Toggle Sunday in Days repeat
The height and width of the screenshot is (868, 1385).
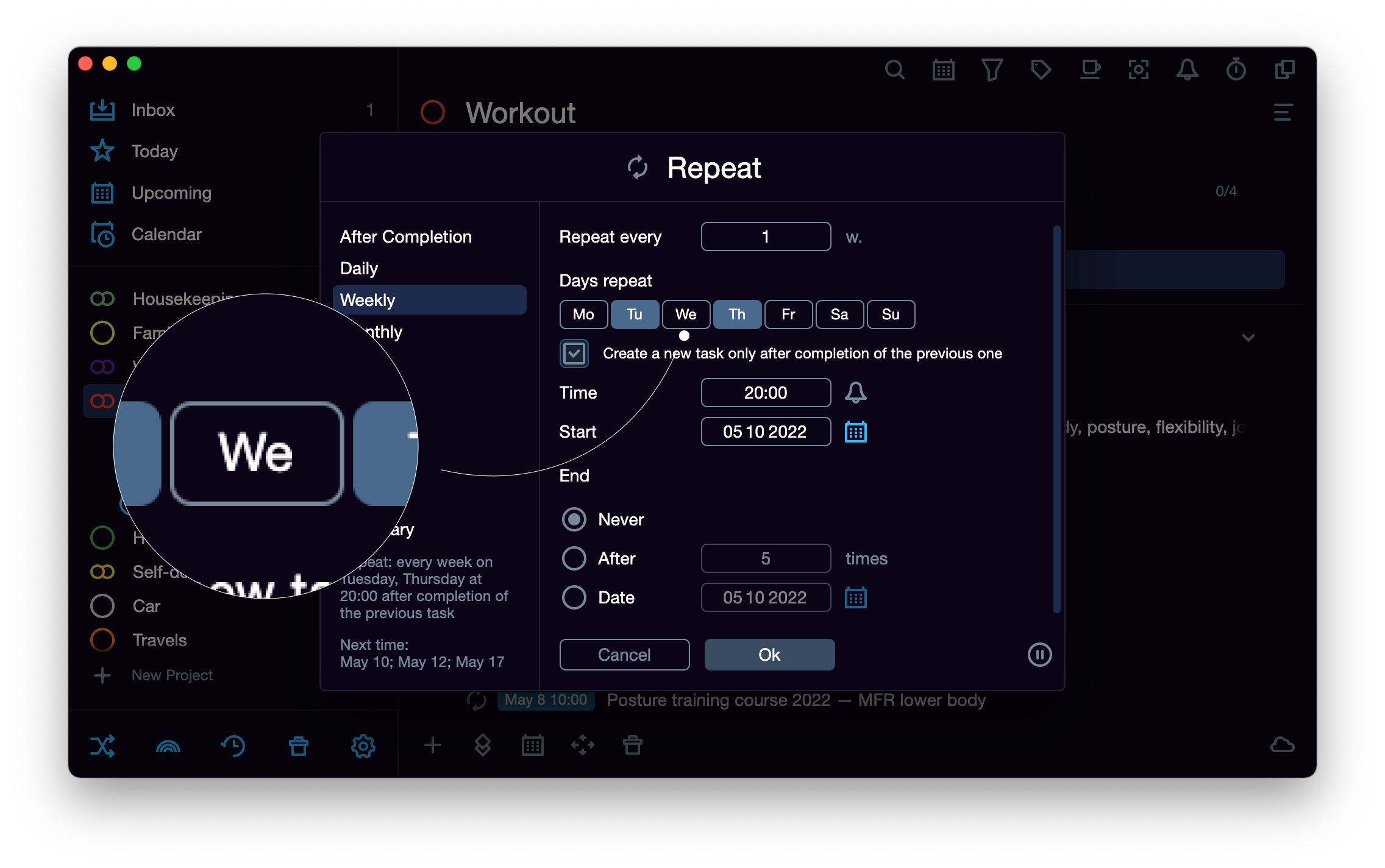(x=891, y=315)
